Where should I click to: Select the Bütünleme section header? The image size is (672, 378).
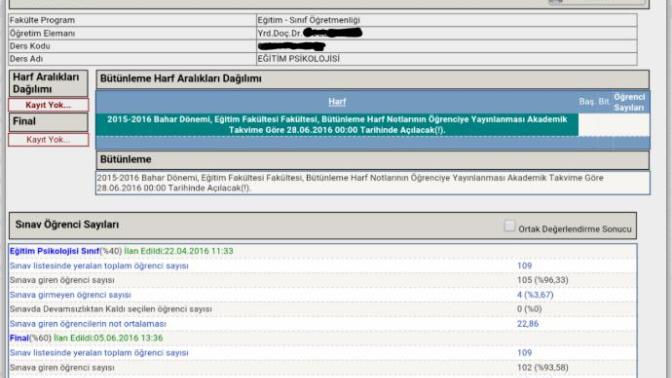372,160
